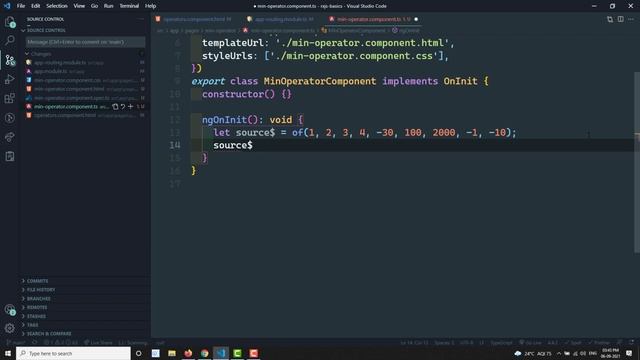Select app.module.ts in Changes list

tap(84, 71)
